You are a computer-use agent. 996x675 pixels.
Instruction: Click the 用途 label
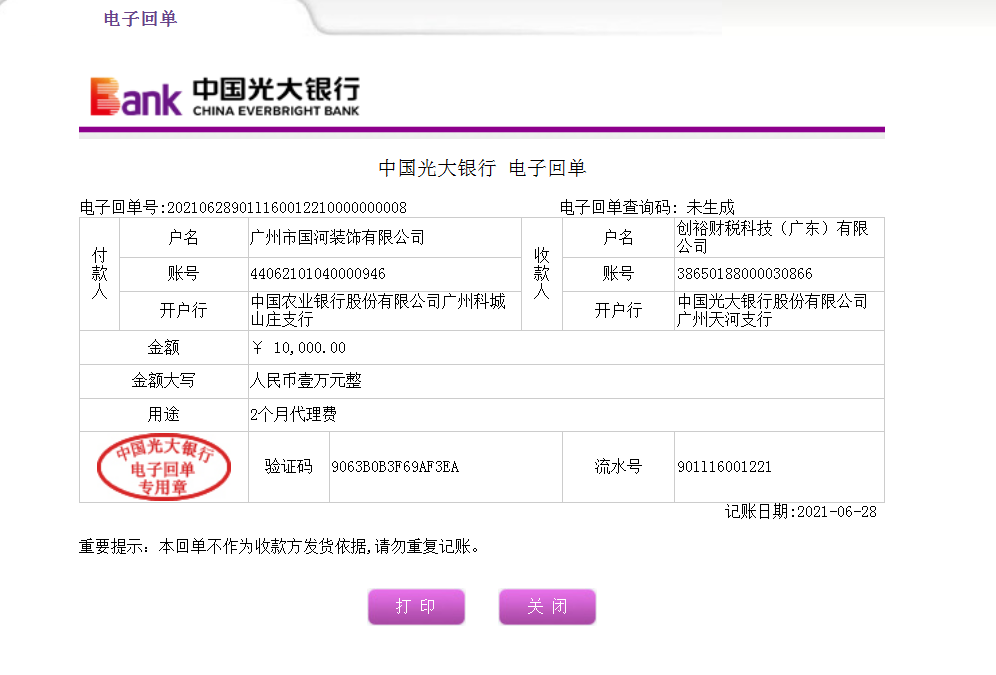[x=163, y=415]
